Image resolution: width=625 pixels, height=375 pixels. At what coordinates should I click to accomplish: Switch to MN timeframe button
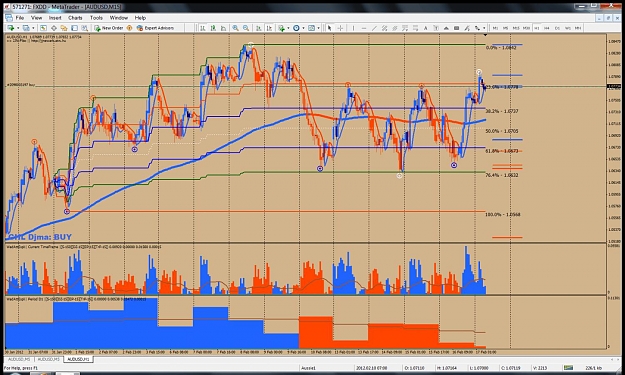[x=578, y=28]
